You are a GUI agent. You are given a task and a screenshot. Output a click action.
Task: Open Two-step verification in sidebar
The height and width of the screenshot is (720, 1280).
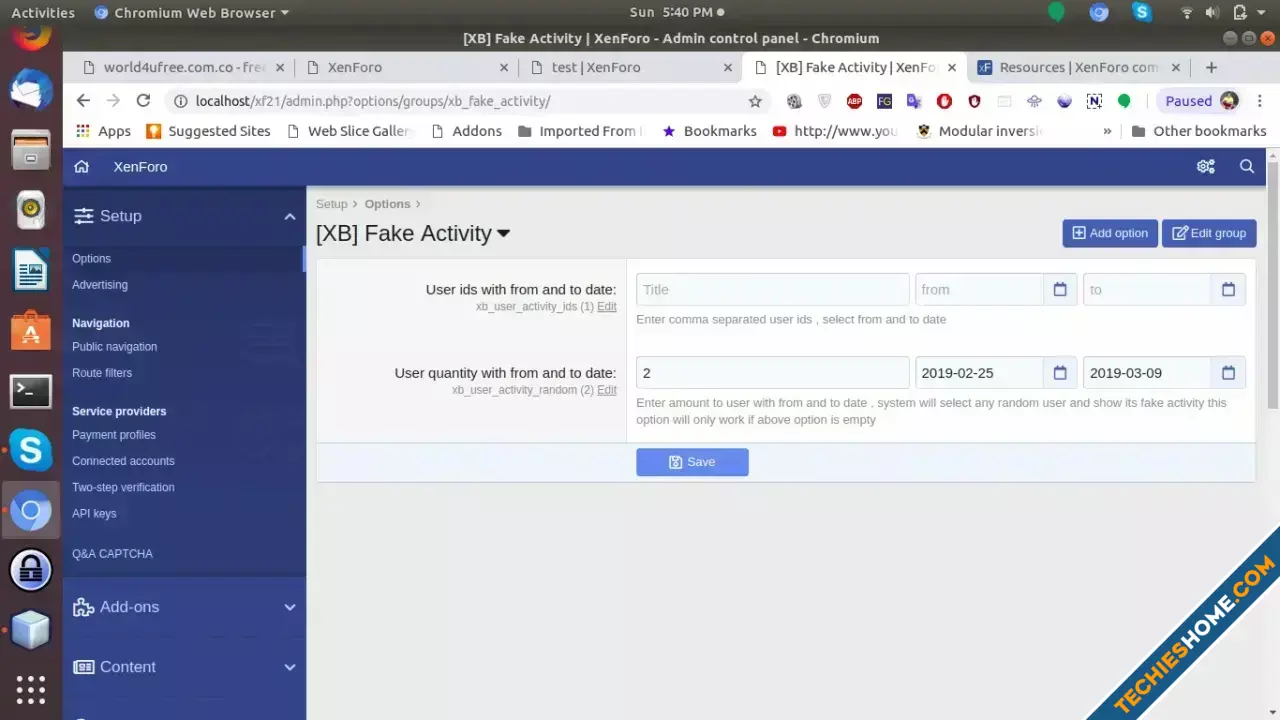click(x=123, y=487)
